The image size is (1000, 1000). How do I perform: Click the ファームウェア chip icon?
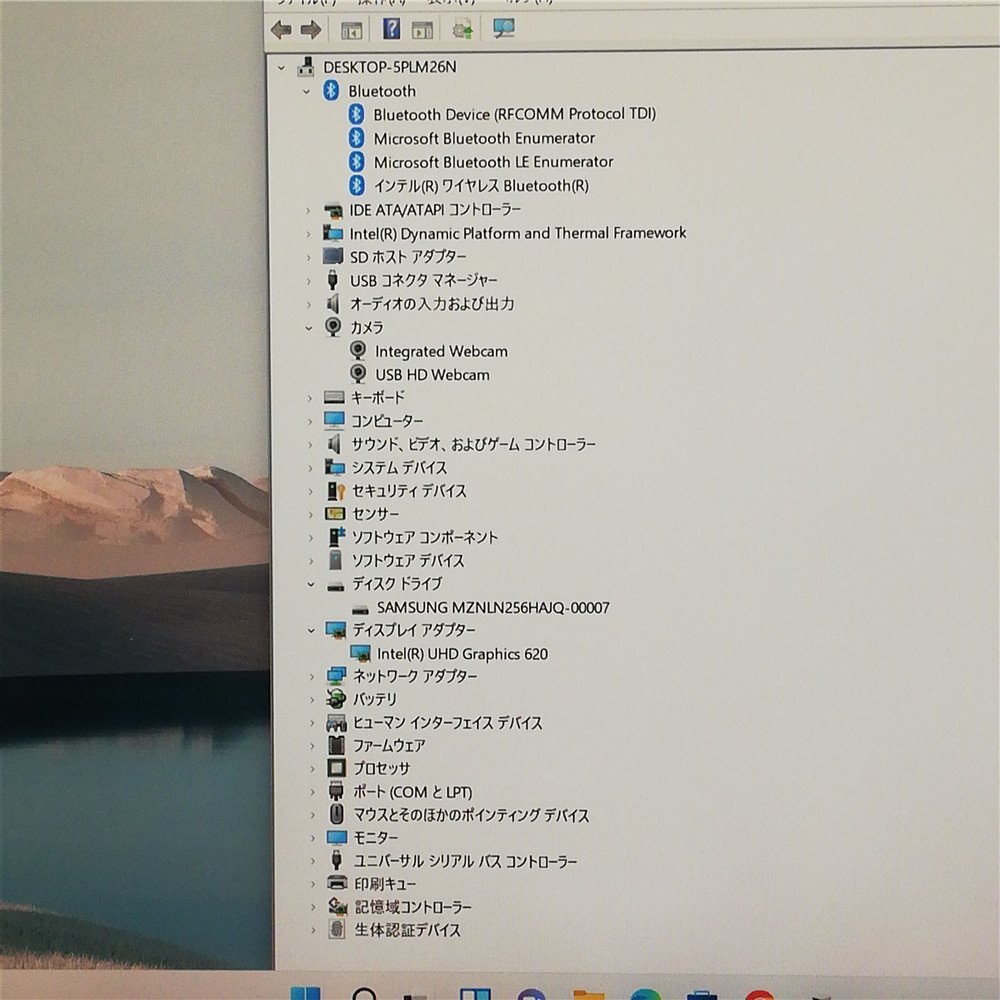point(336,746)
